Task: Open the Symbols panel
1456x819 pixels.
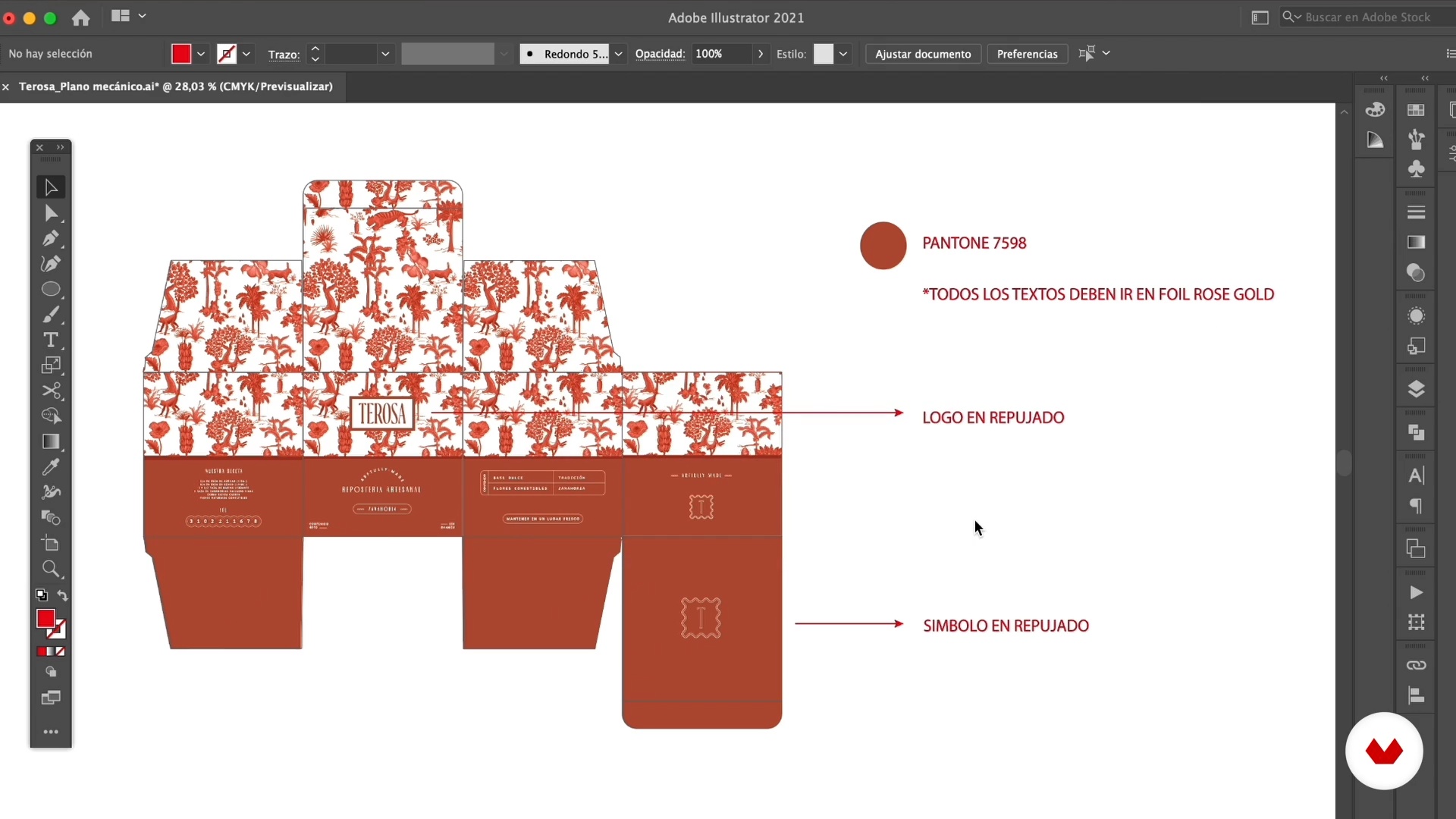Action: point(1416,168)
